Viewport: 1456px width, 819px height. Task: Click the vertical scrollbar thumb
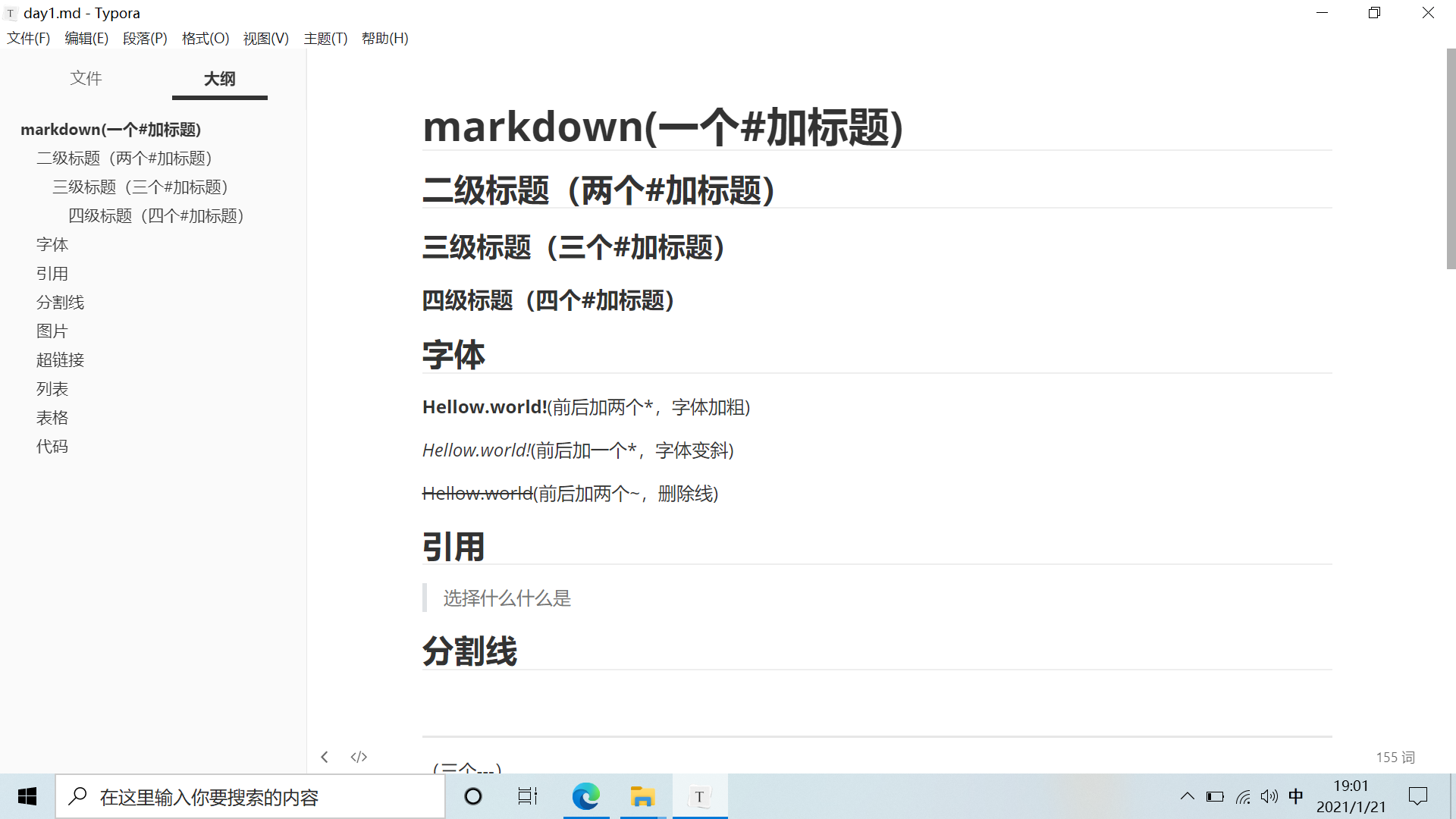(x=1451, y=159)
